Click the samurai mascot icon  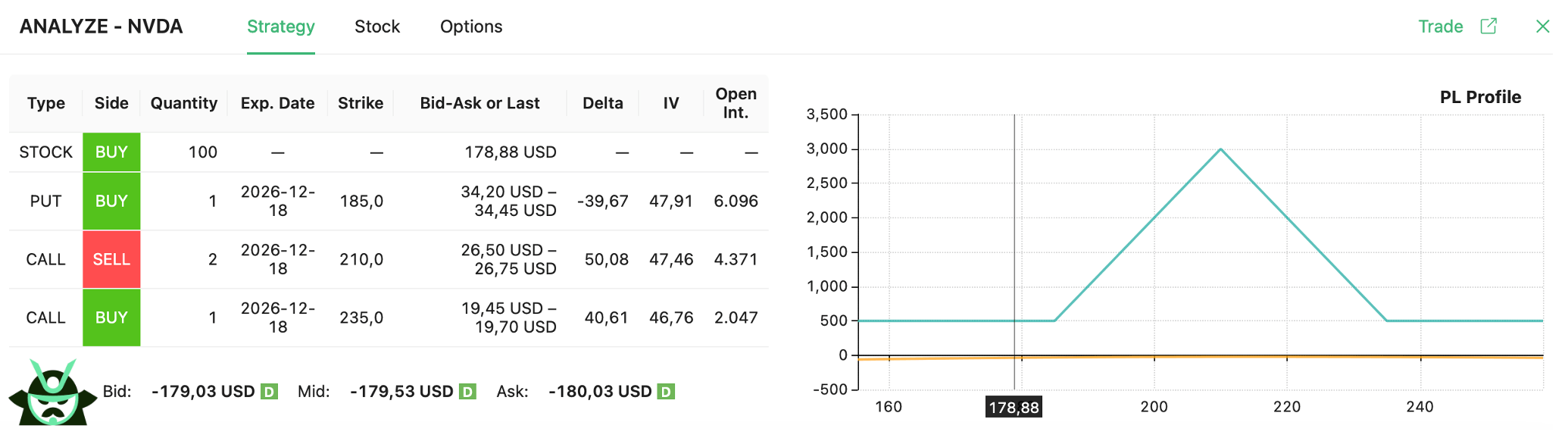tap(52, 393)
